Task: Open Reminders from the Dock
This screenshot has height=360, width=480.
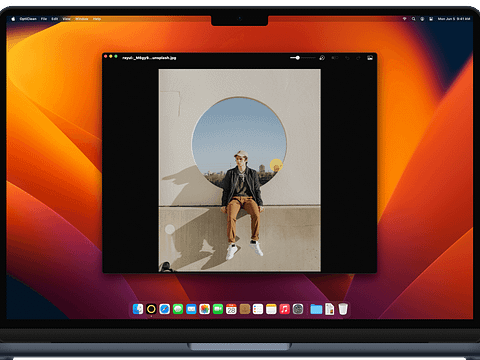Action: [258, 309]
